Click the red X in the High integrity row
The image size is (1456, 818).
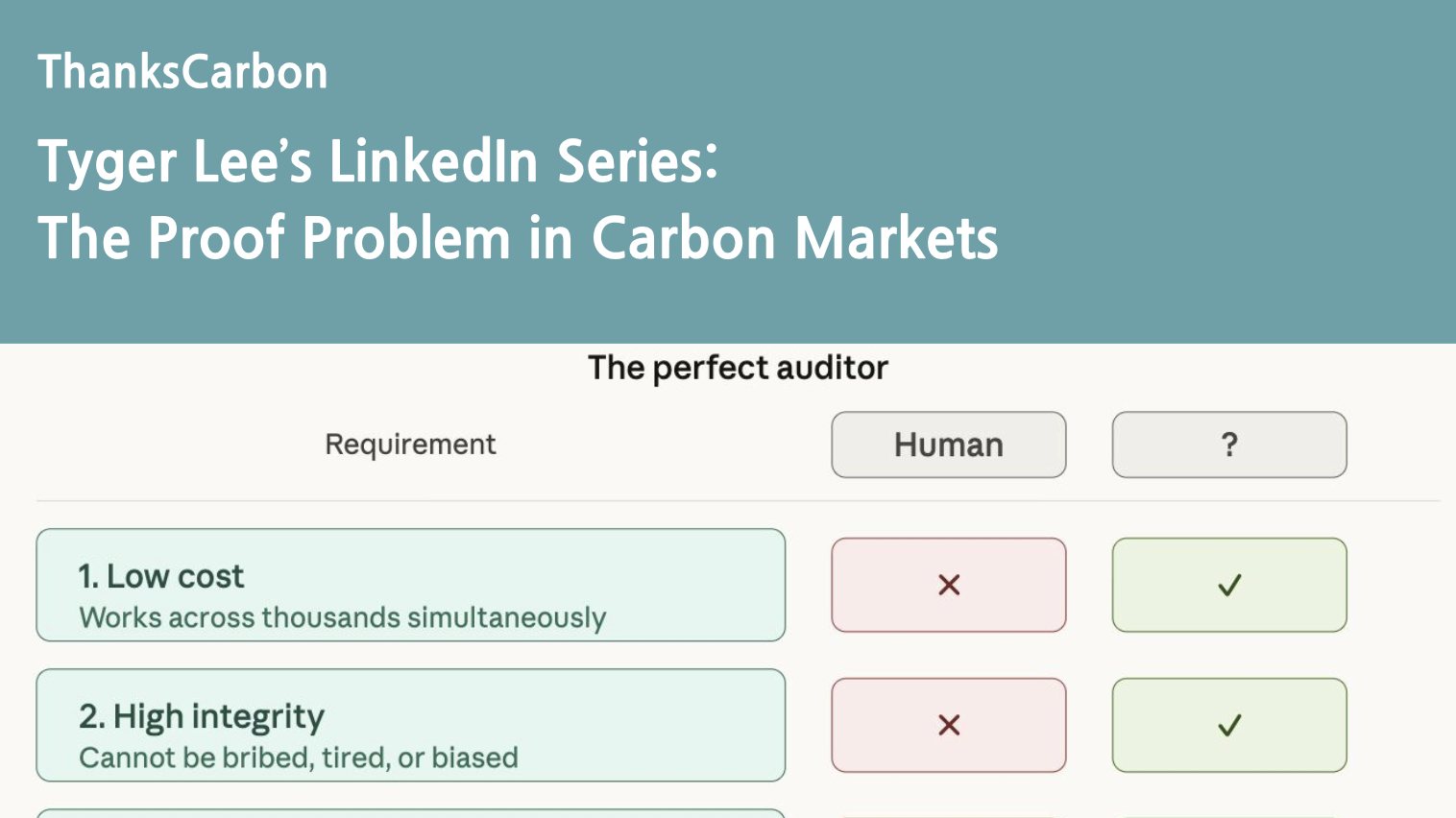(949, 725)
